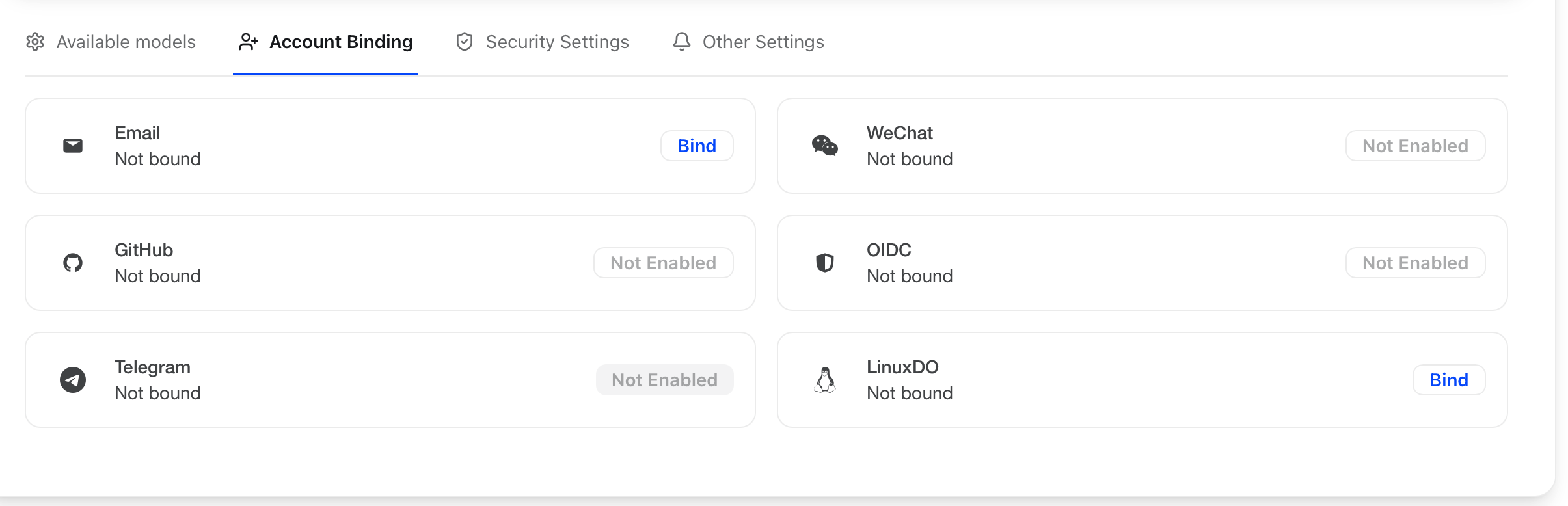Click the Not Enabled badge for WeChat
The height and width of the screenshot is (506, 1568).
coord(1415,145)
